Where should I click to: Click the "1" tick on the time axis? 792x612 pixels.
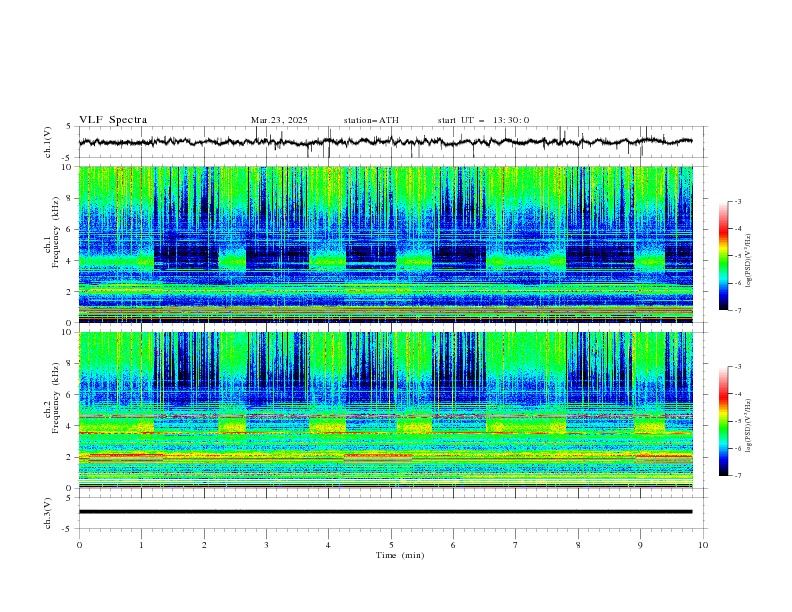[141, 545]
